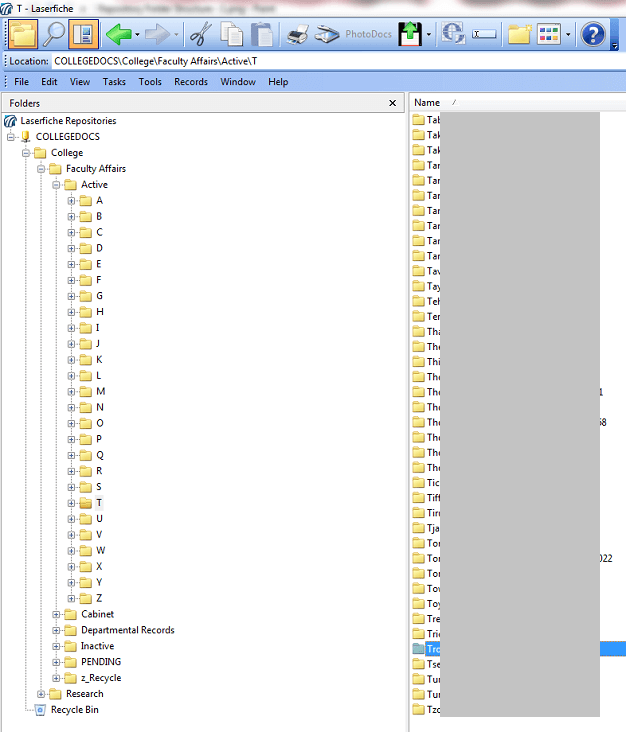Select folder Z in the tree
Image resolution: width=626 pixels, height=732 pixels.
point(99,598)
